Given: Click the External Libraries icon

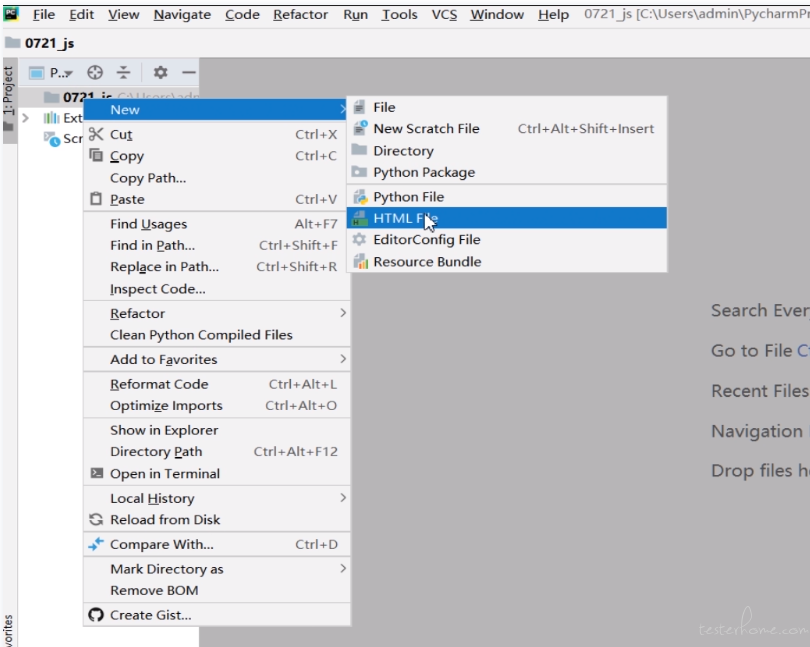Looking at the screenshot, I should click(51, 118).
